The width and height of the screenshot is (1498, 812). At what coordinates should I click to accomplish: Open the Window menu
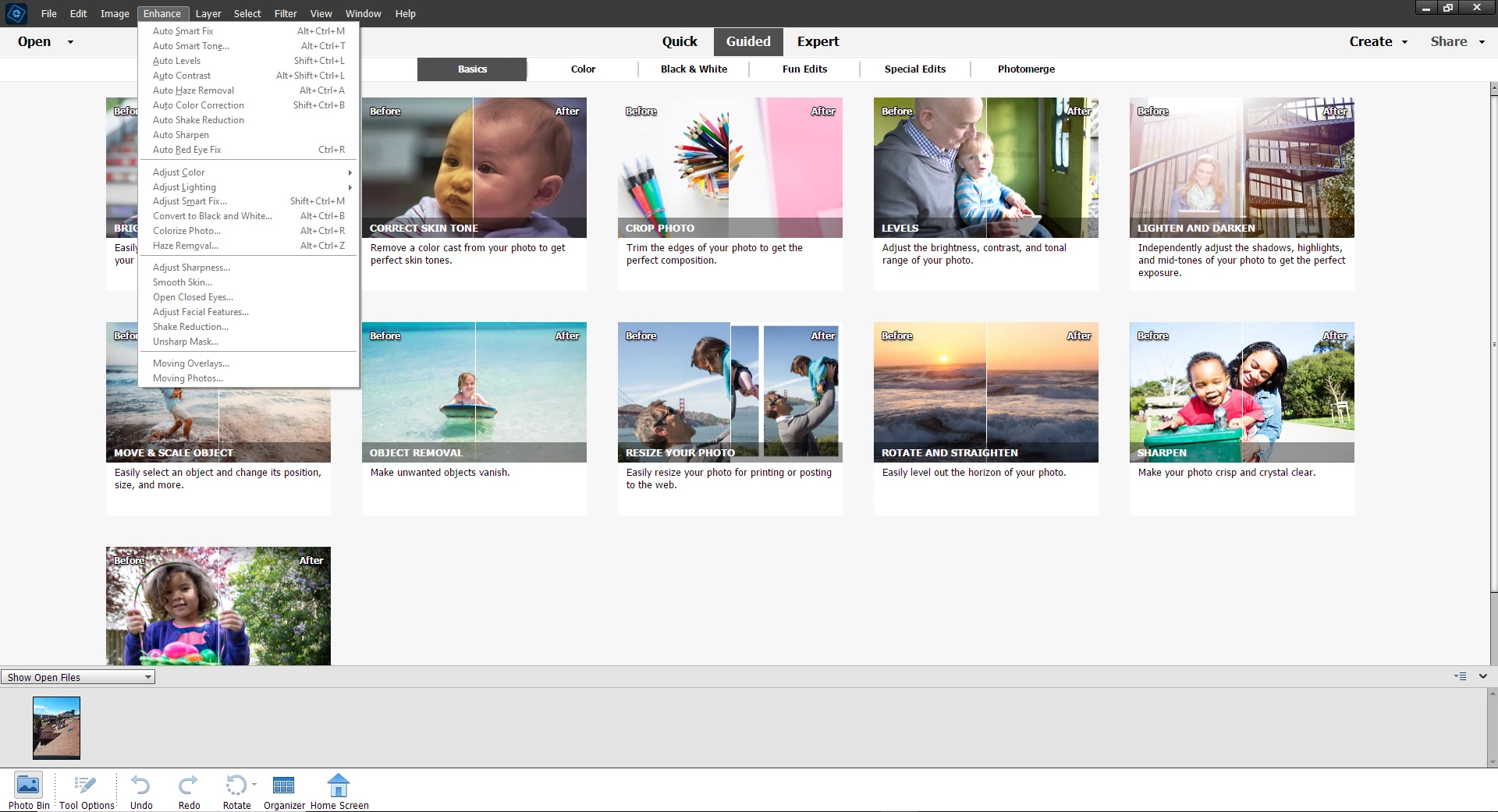[364, 13]
